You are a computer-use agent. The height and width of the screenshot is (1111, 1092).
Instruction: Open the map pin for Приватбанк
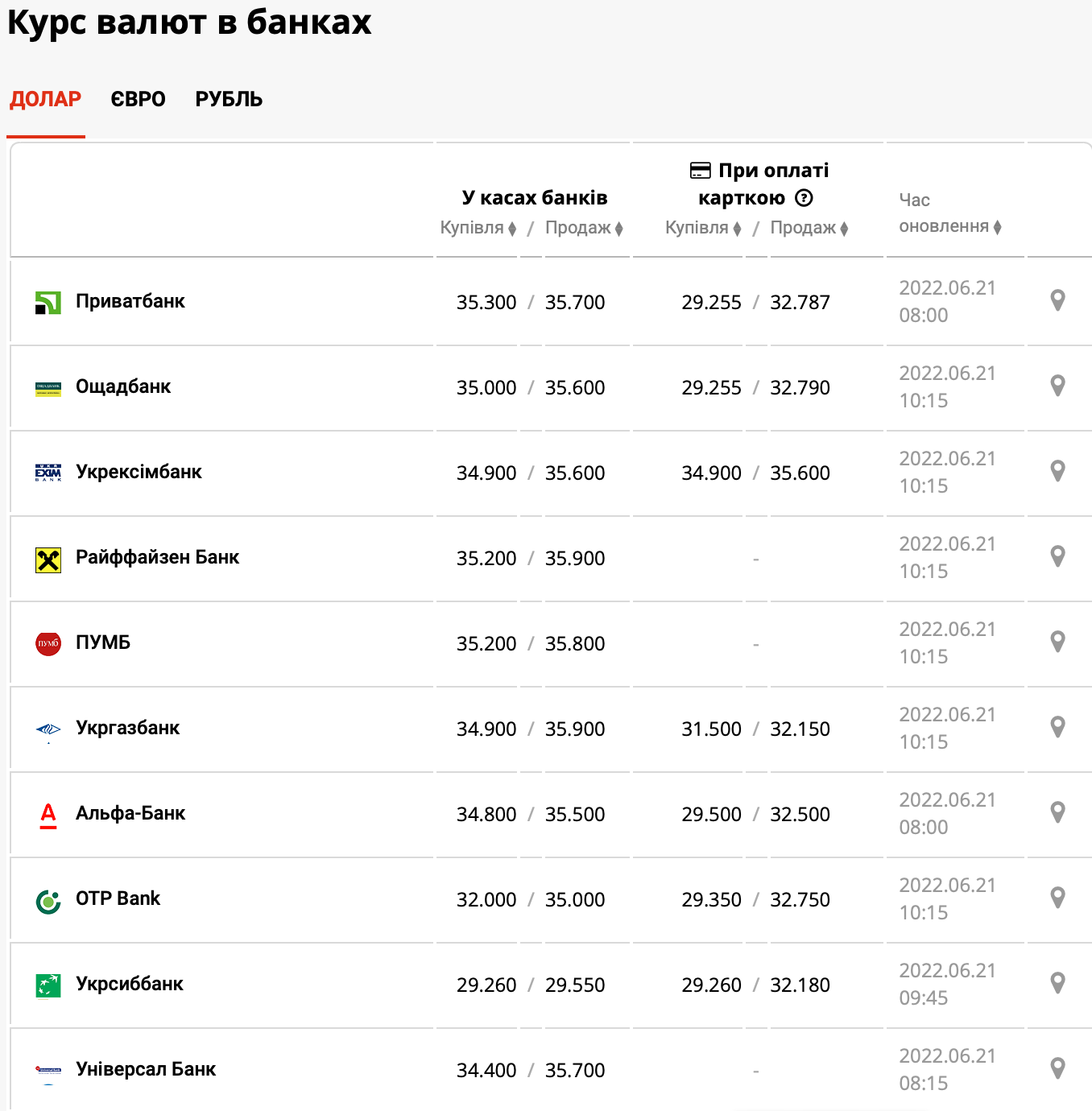[x=1058, y=300]
